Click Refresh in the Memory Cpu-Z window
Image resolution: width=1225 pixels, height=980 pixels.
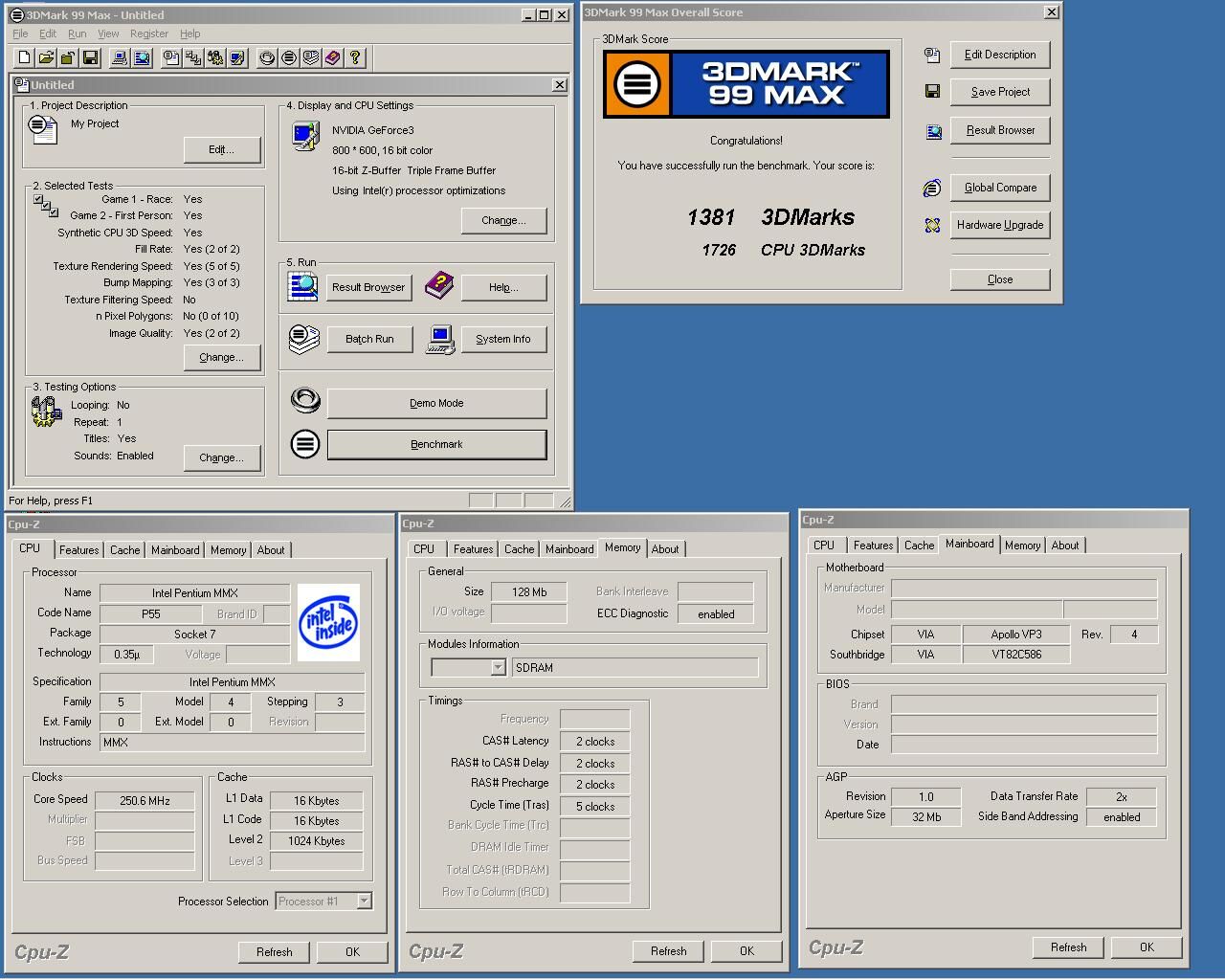(669, 950)
